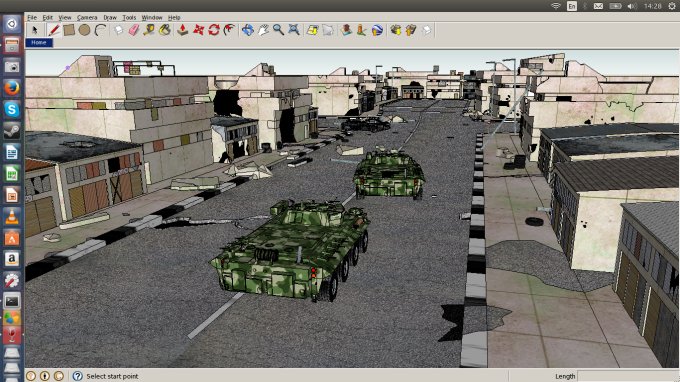
Task: Open the mail envelope indicator
Action: pyautogui.click(x=598, y=6)
